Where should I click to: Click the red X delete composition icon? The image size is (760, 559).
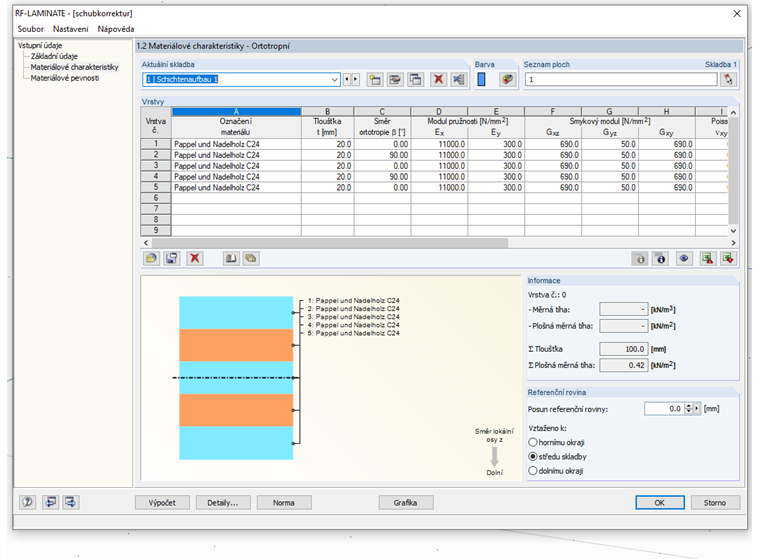click(x=438, y=79)
